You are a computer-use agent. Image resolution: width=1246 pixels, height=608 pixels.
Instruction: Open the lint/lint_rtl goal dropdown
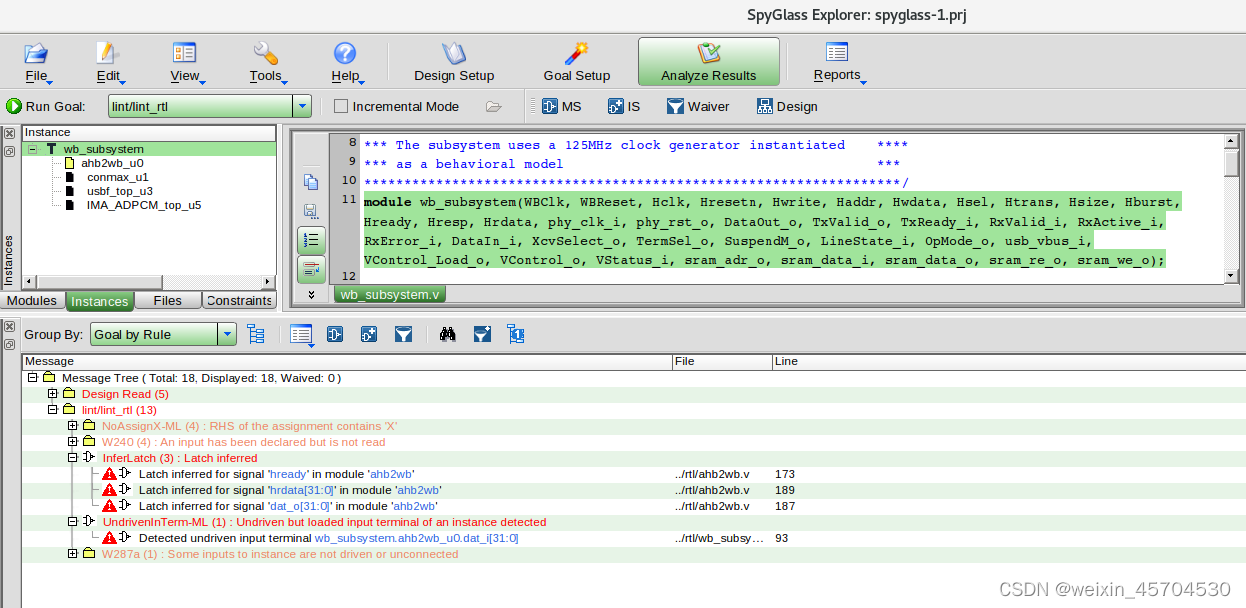point(301,106)
